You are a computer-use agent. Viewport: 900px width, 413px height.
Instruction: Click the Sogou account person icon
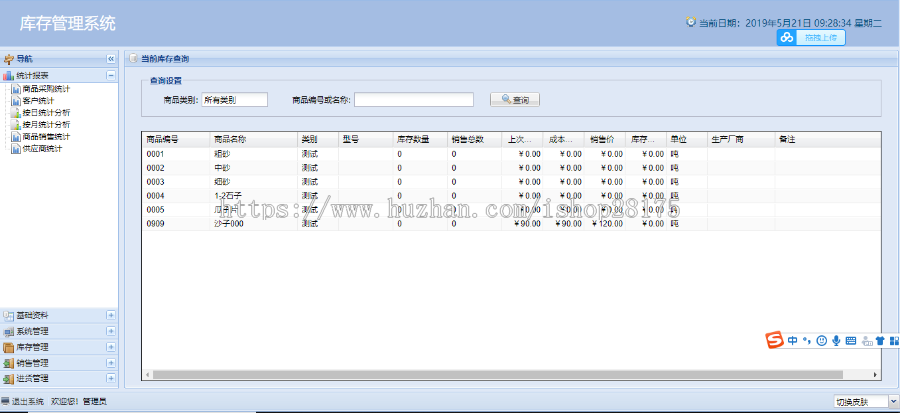click(867, 341)
